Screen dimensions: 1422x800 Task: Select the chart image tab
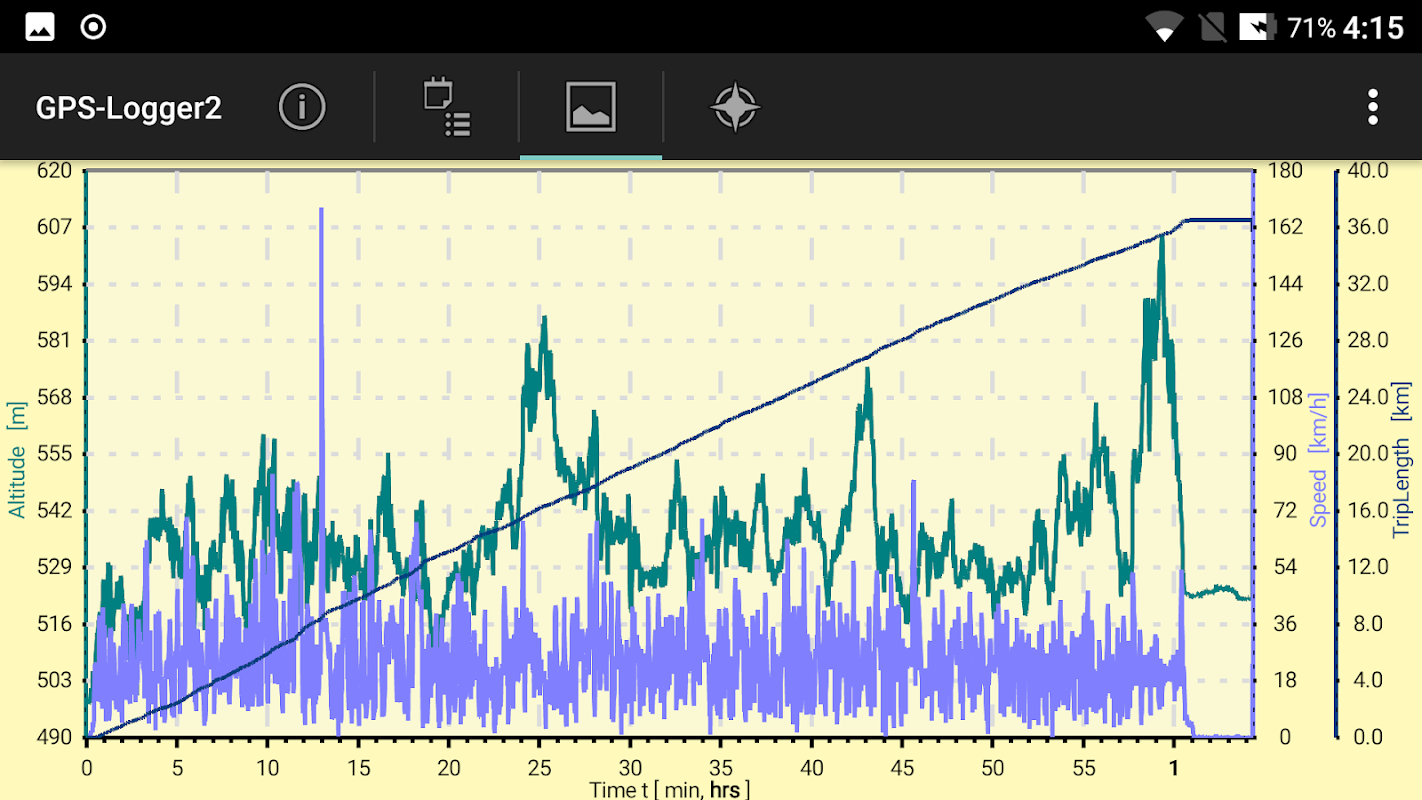[x=591, y=107]
